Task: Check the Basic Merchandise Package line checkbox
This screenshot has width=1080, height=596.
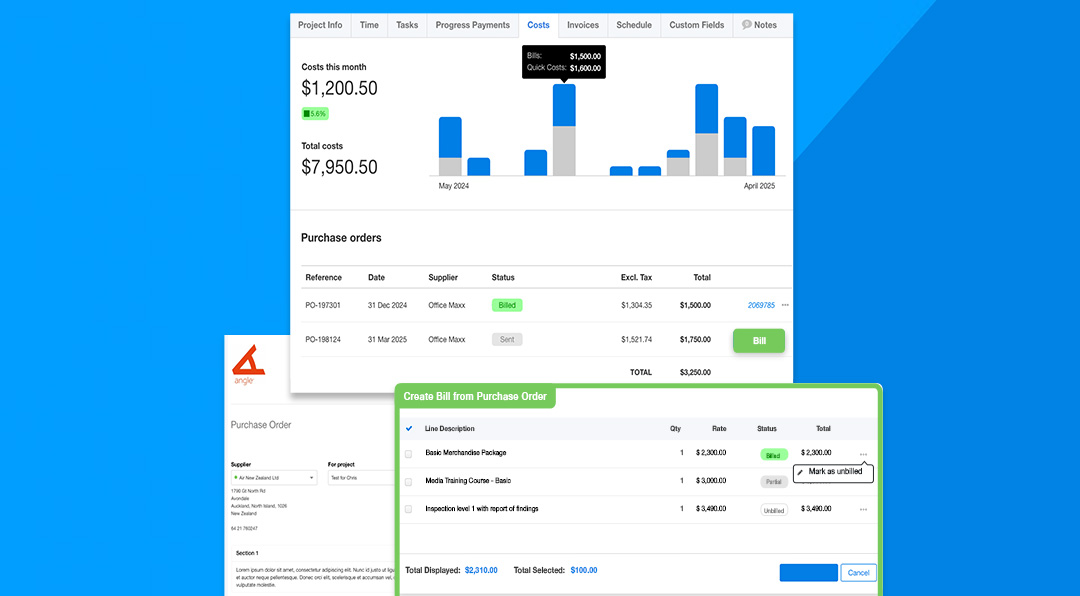Action: (408, 454)
